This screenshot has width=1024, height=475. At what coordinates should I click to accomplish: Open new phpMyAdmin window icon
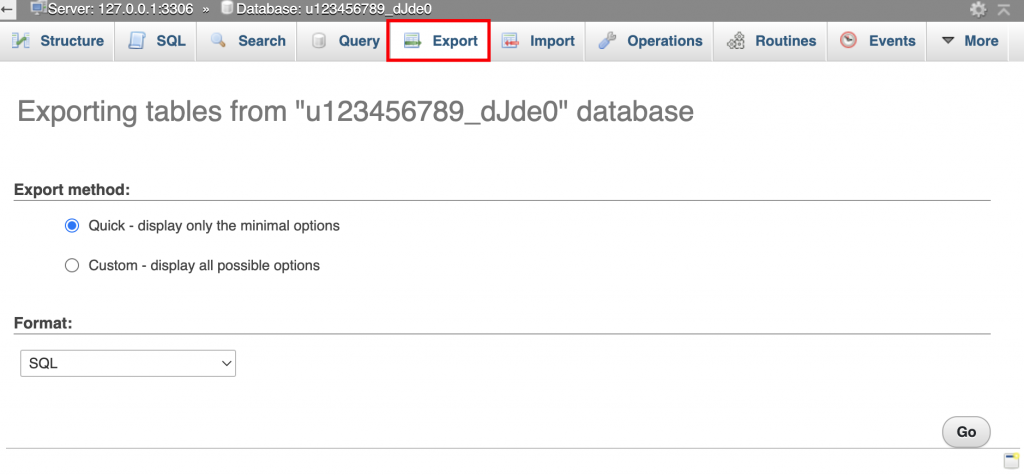tap(1010, 459)
